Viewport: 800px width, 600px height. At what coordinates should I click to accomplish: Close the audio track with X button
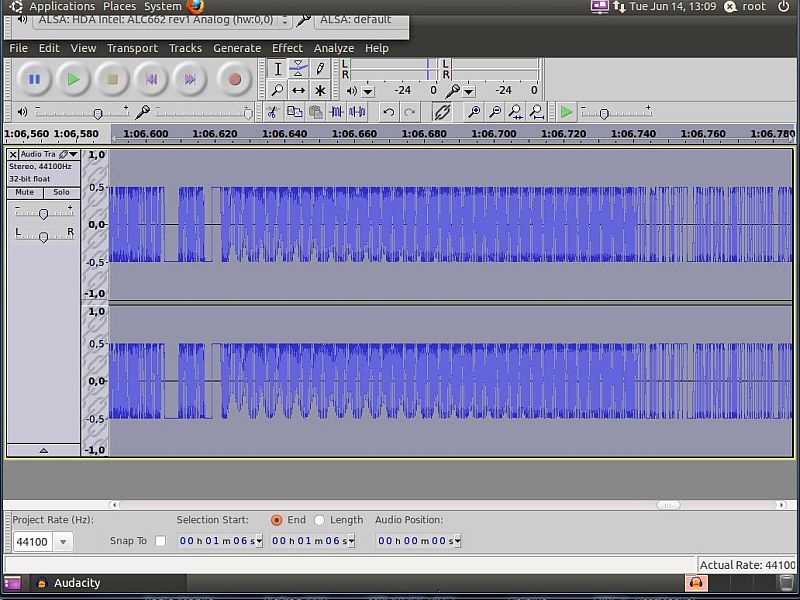(13, 154)
